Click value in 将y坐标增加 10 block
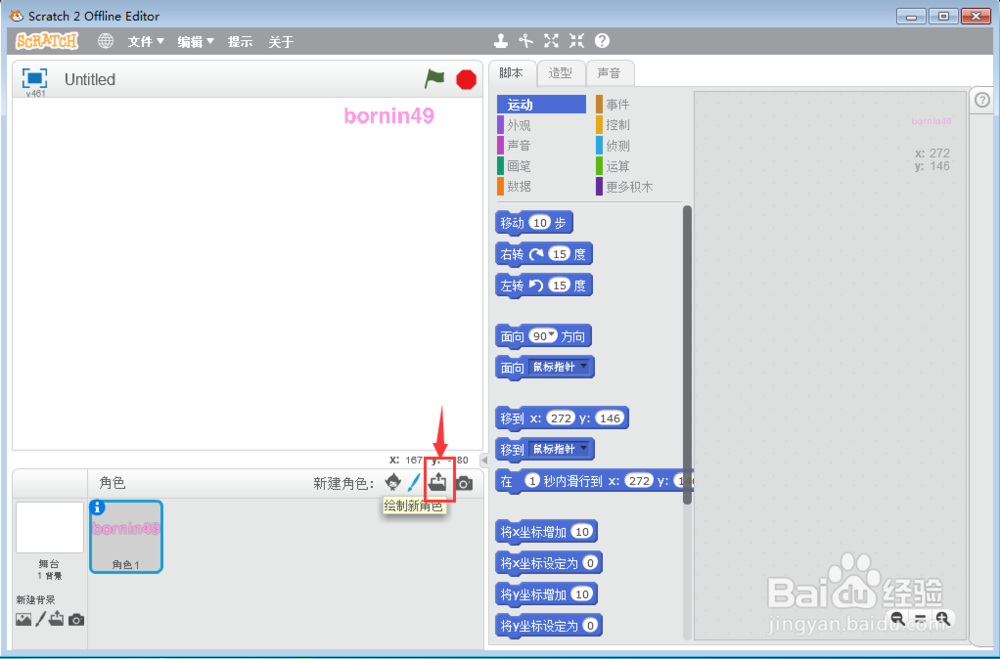 tap(582, 594)
